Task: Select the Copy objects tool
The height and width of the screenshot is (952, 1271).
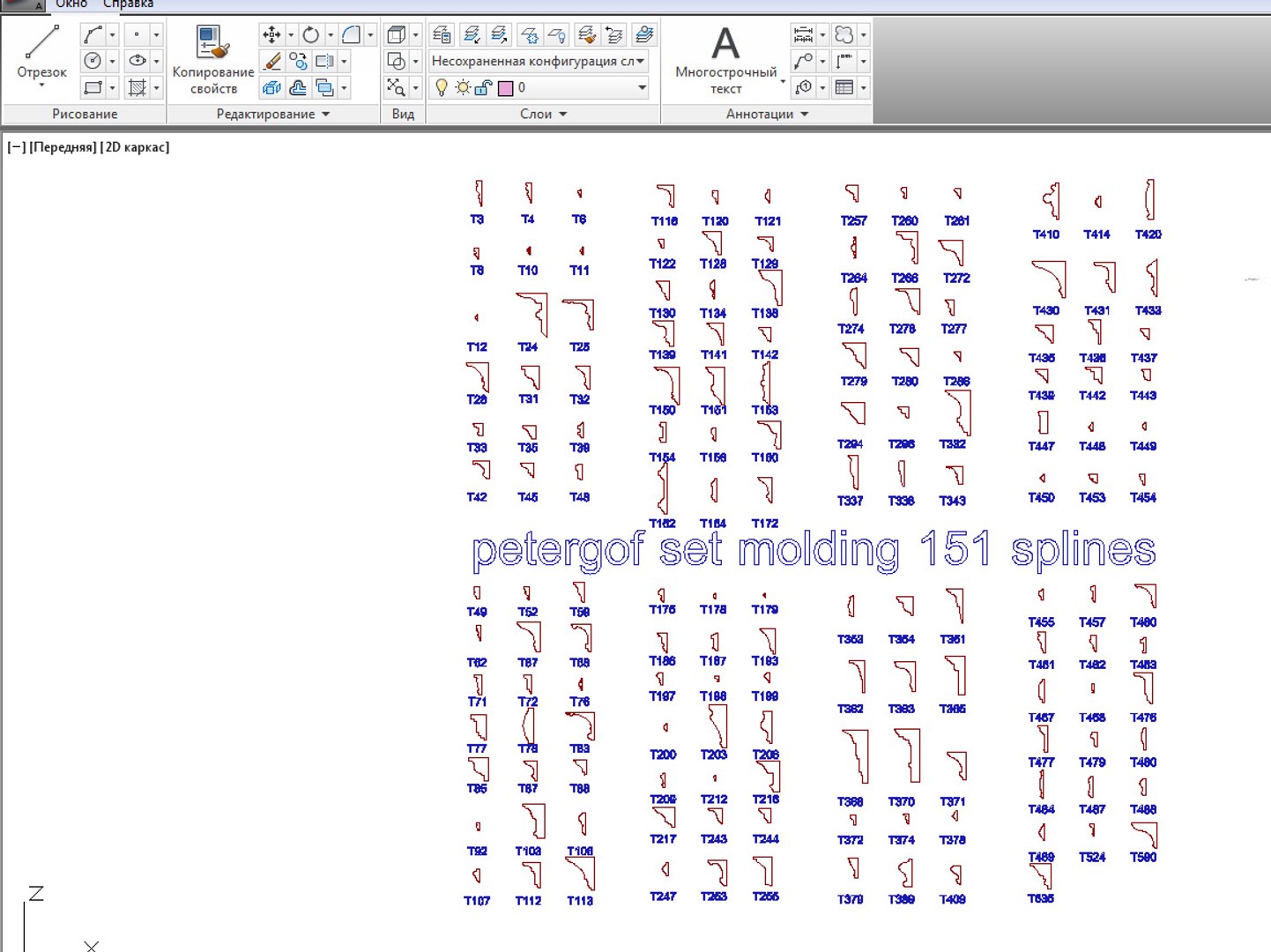Action: tap(299, 61)
